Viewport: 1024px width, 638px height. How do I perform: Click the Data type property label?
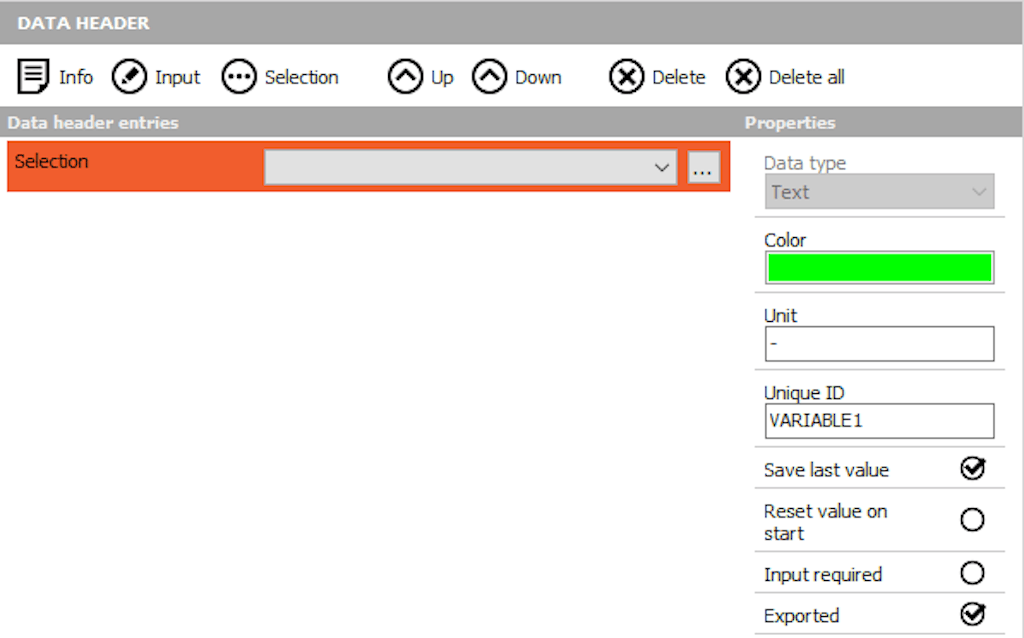point(805,163)
